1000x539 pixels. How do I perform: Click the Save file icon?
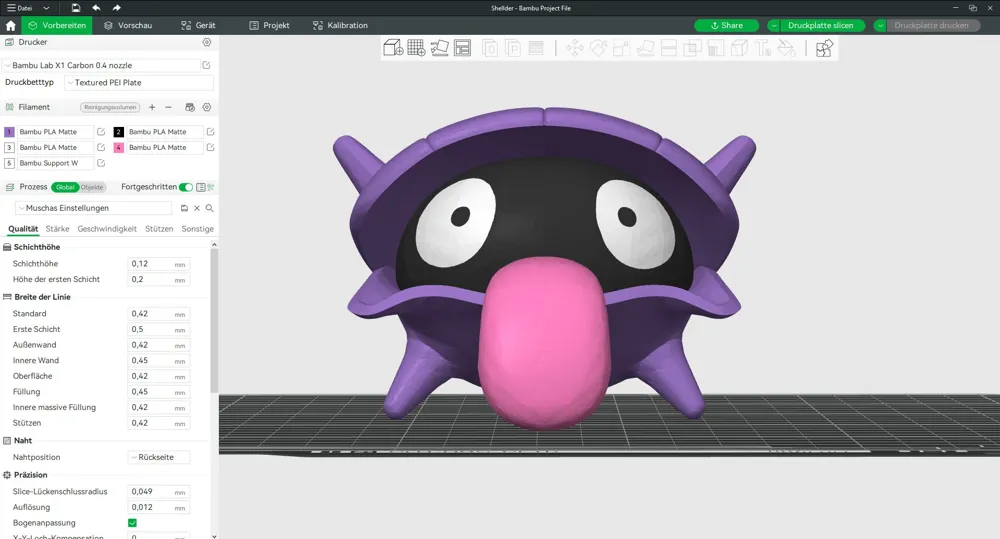(x=76, y=8)
